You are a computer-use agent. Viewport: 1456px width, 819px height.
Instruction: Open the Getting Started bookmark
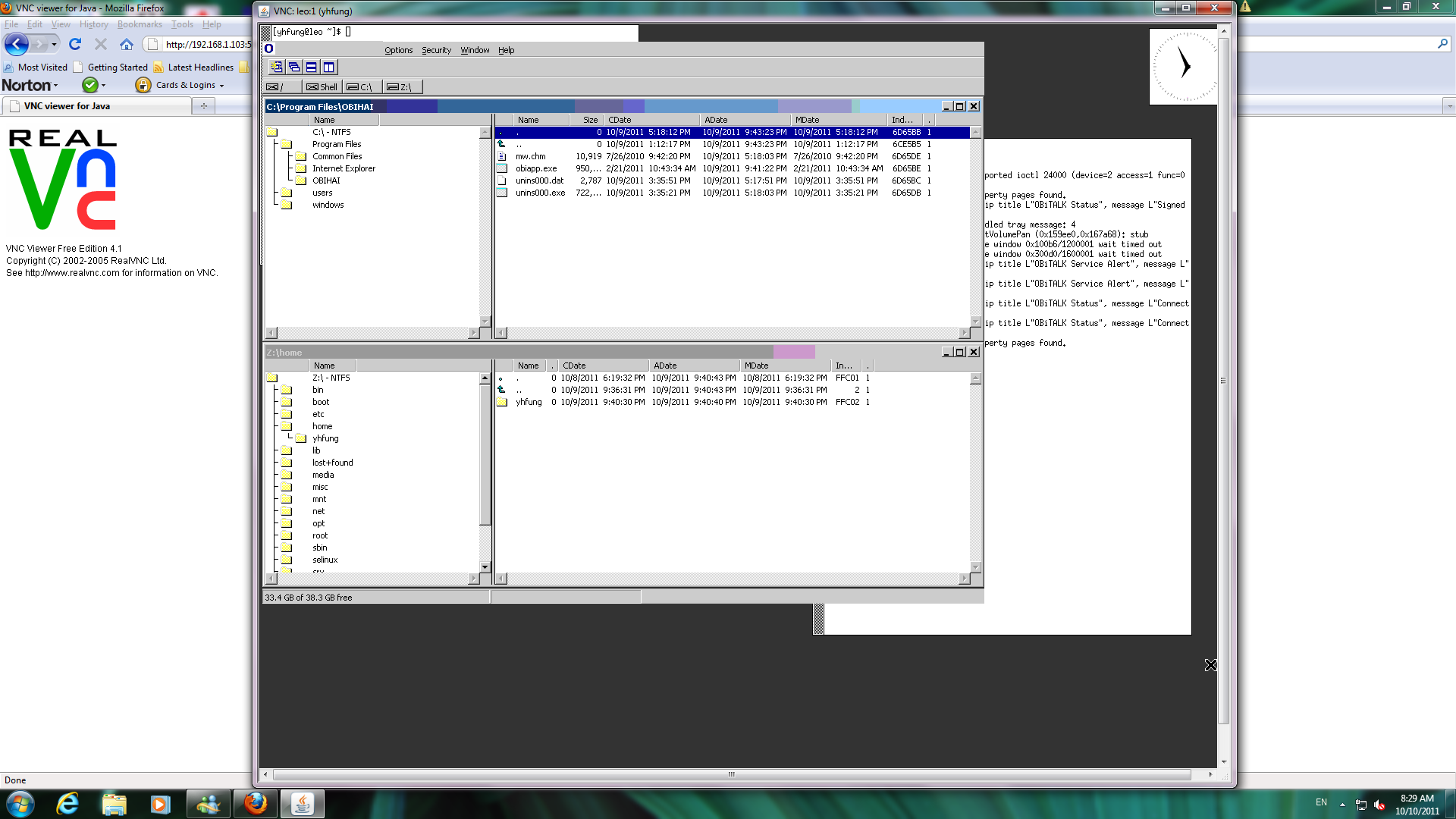pos(111,67)
